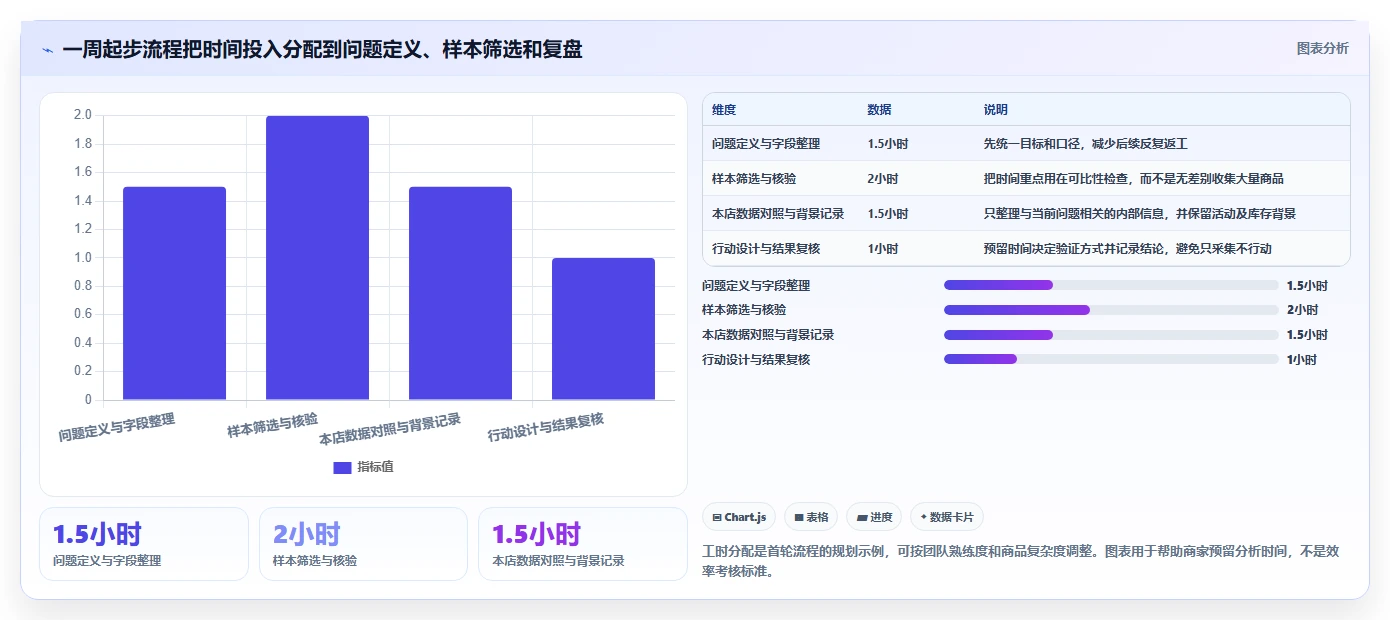This screenshot has height=620, width=1390.
Task: Select table cell 问题定义与字段整理
Action: [x=766, y=144]
